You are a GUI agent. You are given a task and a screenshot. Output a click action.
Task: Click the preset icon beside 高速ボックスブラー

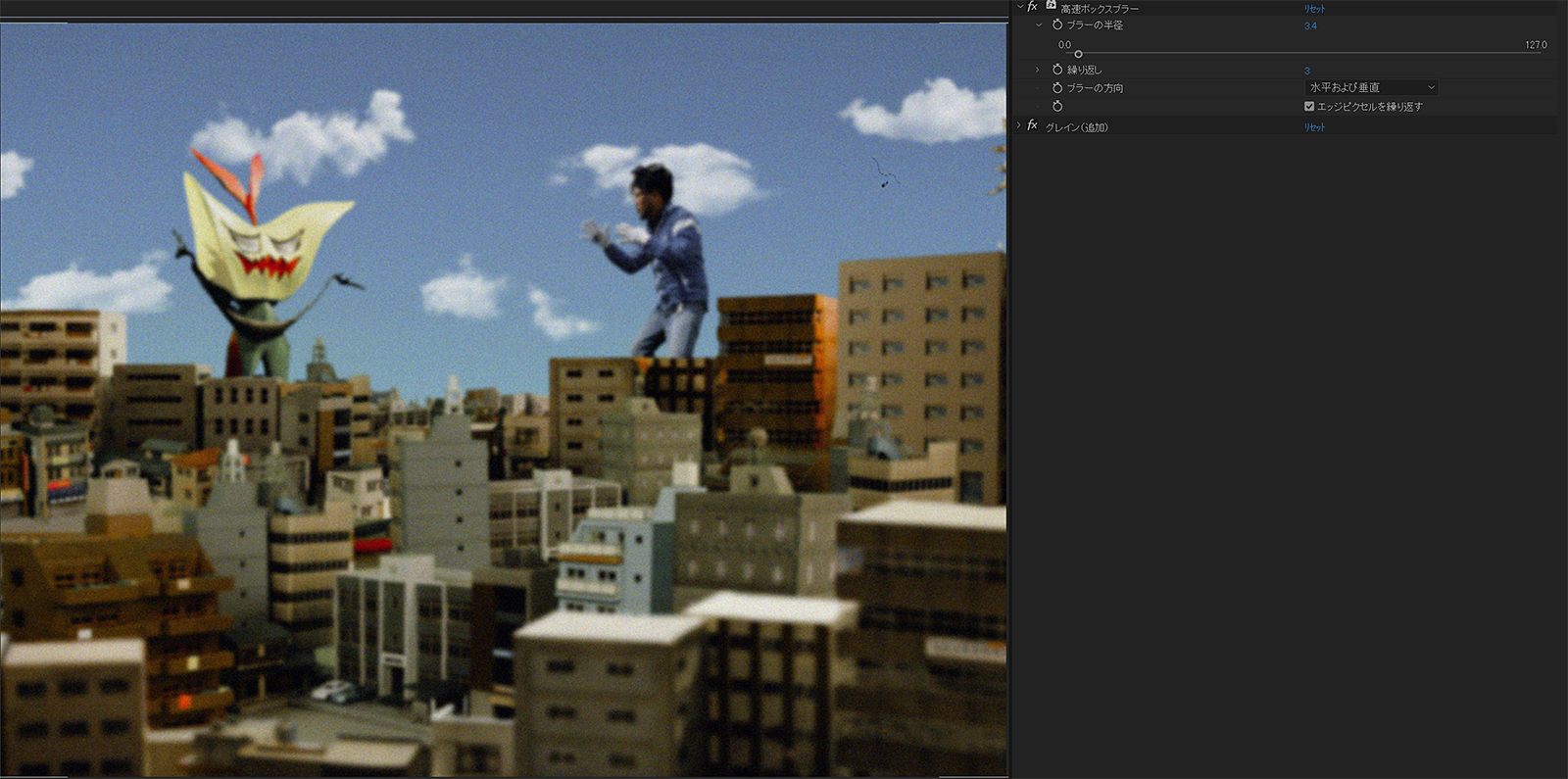point(1051,6)
